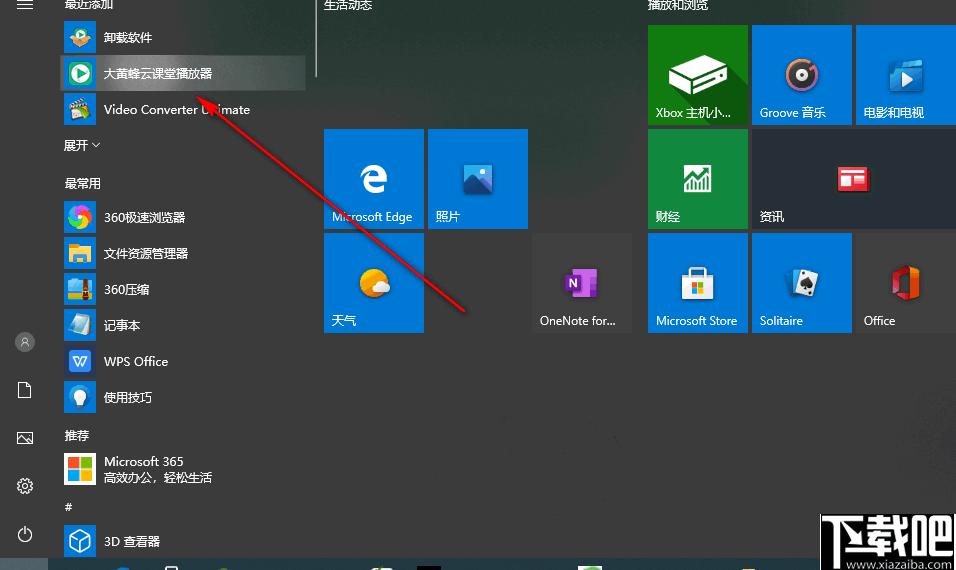Launch WPS Office

(x=183, y=361)
